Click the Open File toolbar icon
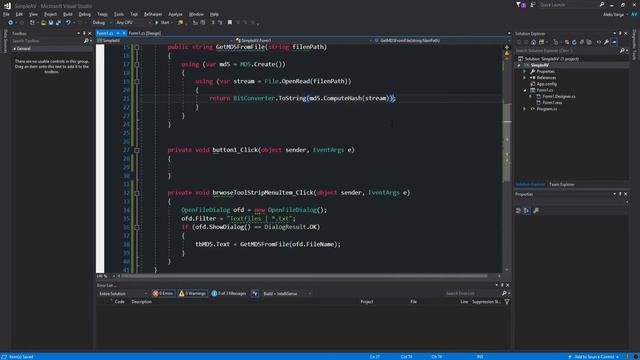 point(43,22)
